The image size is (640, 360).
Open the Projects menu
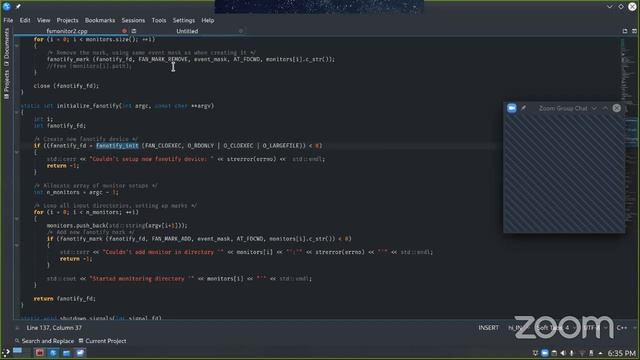[x=67, y=20]
